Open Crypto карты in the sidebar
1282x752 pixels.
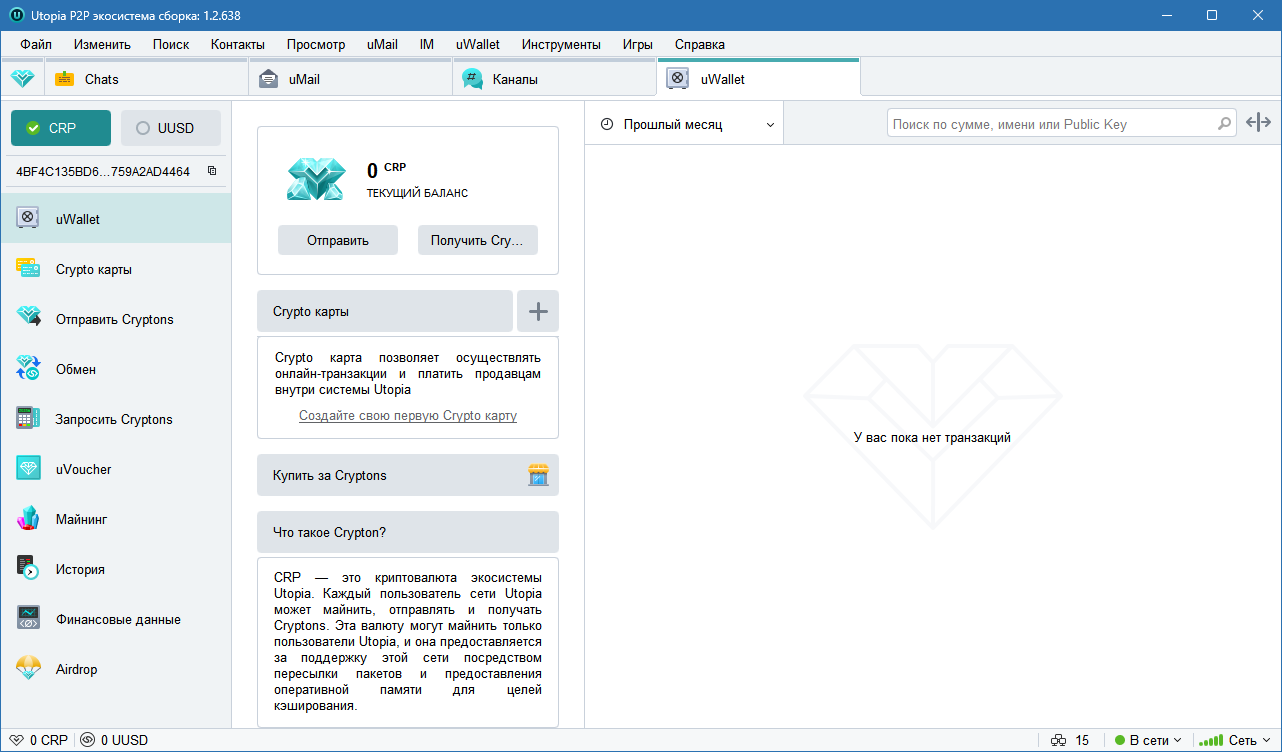[x=116, y=269]
